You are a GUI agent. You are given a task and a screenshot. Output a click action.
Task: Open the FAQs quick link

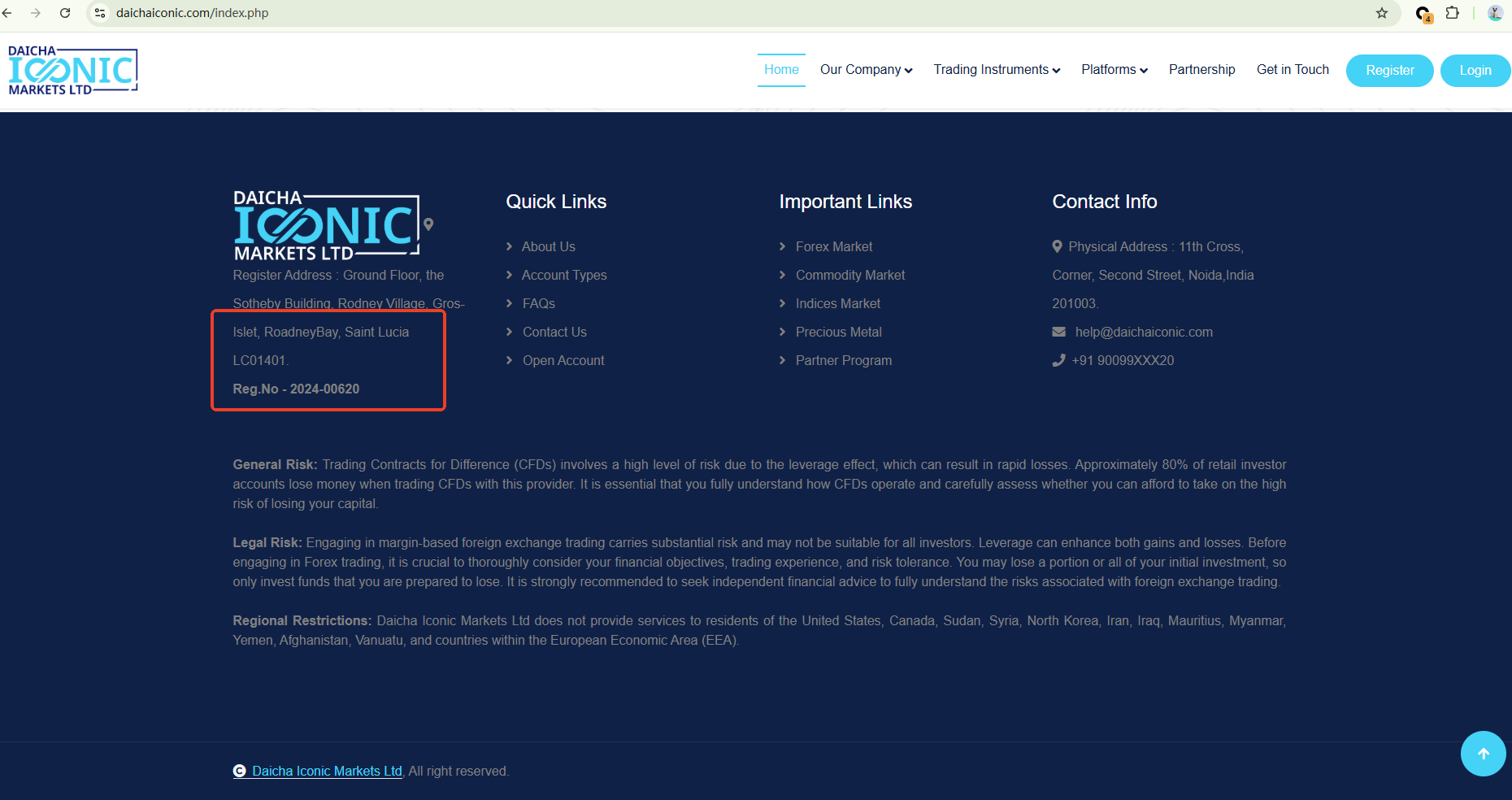[539, 303]
